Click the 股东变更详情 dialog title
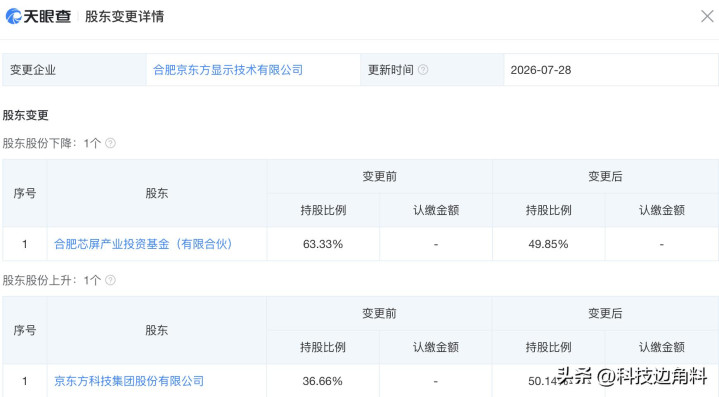The height and width of the screenshot is (397, 719). [124, 17]
